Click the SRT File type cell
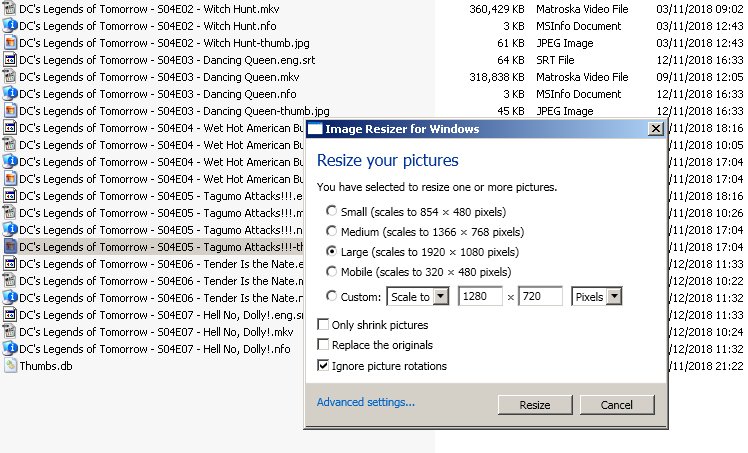Screen dimensions: 748x453 tap(555, 60)
